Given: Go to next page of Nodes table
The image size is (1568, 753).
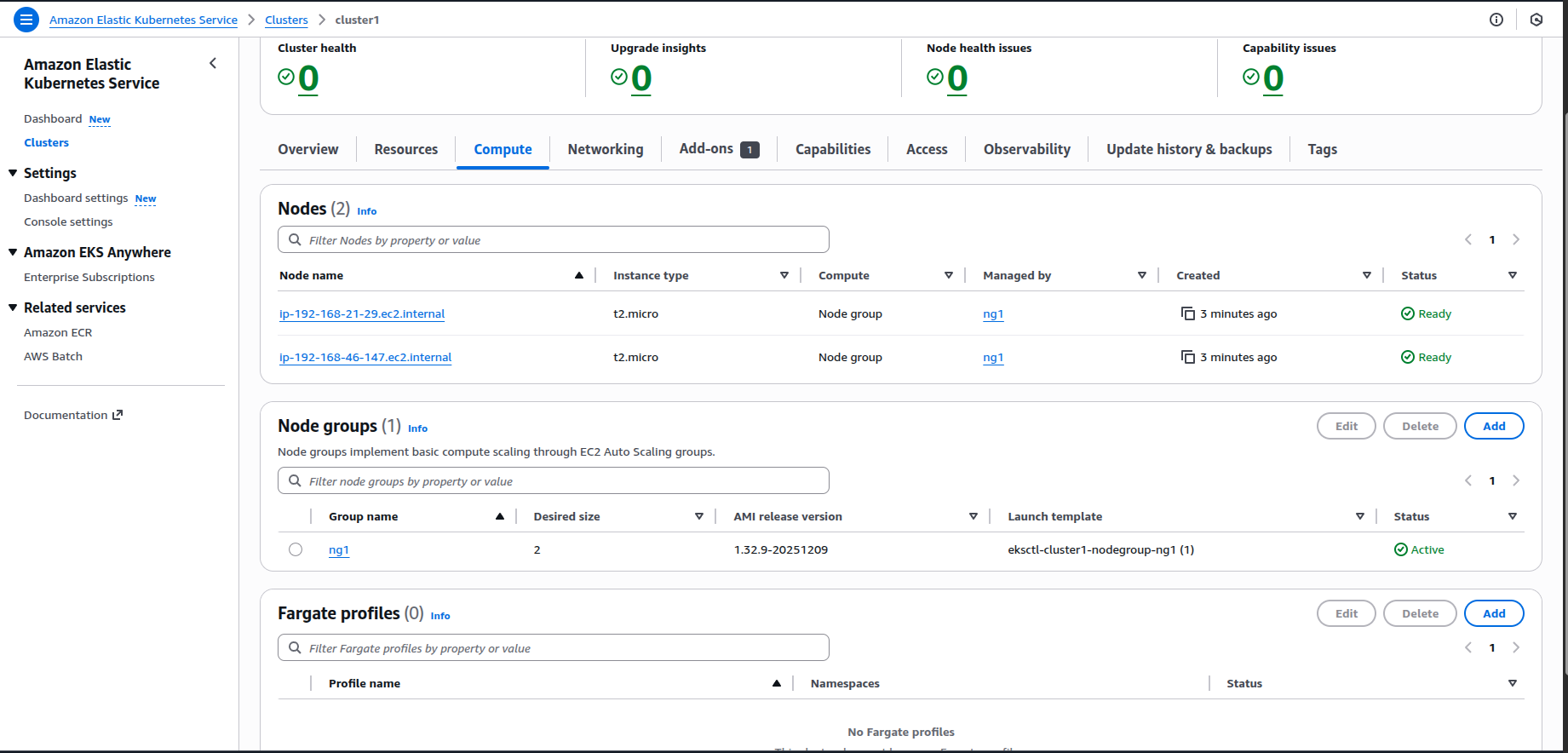Looking at the screenshot, I should [x=1516, y=239].
